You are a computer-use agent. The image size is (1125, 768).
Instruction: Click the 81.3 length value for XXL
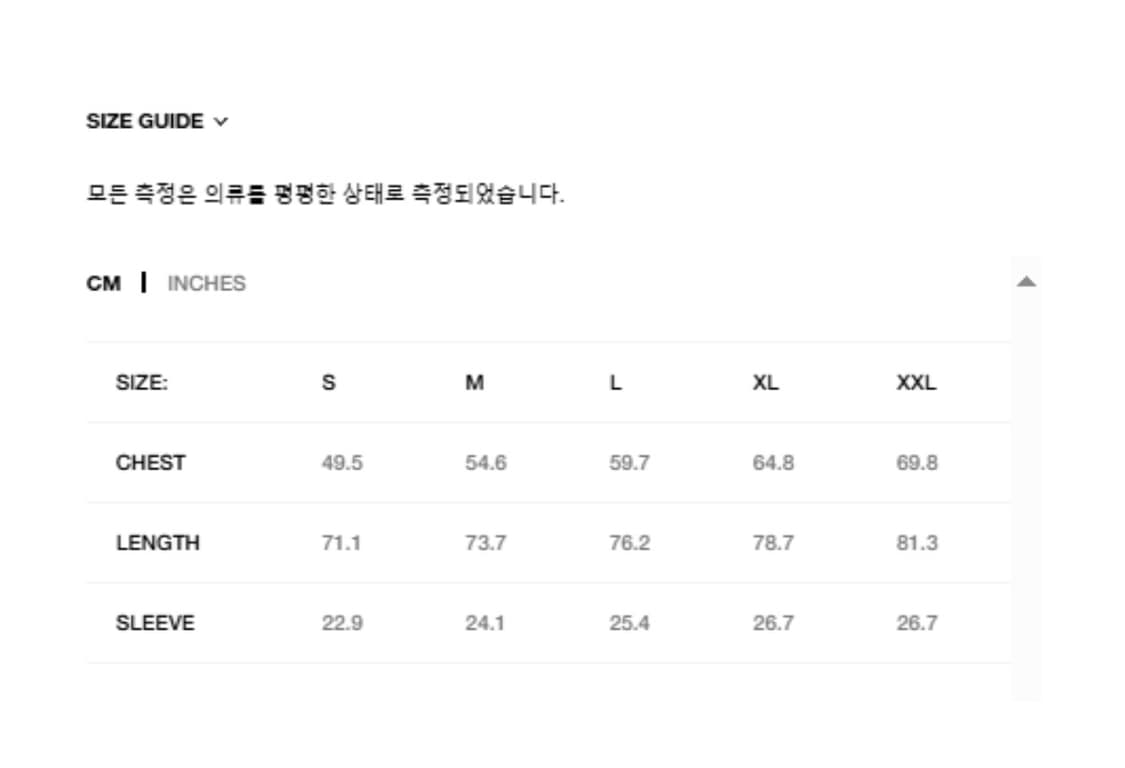[917, 543]
